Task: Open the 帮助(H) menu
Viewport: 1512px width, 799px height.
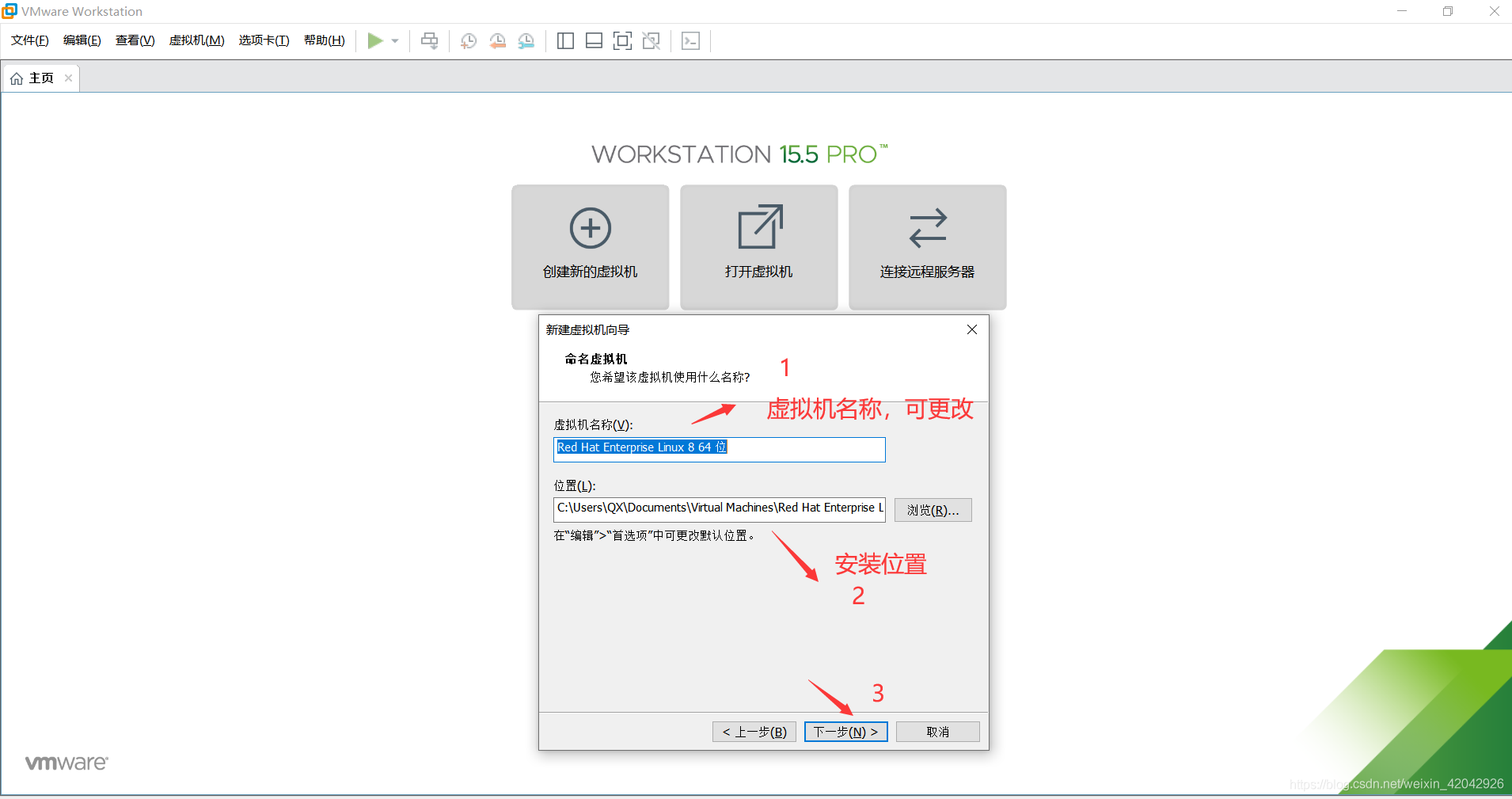Action: (325, 40)
